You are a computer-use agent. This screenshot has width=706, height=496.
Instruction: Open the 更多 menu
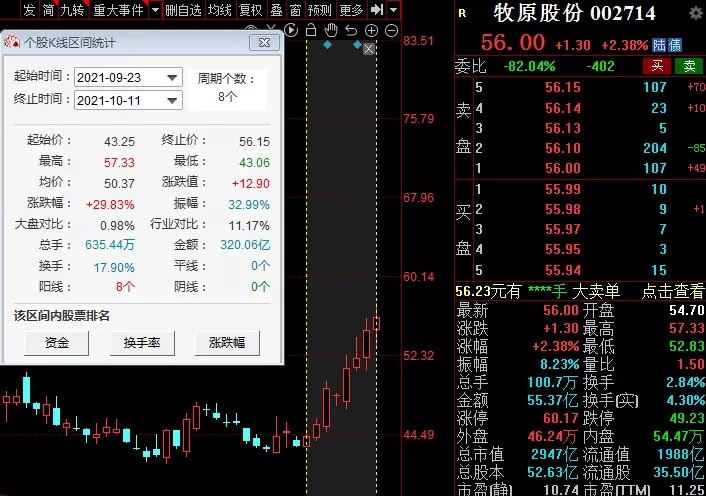click(x=351, y=9)
